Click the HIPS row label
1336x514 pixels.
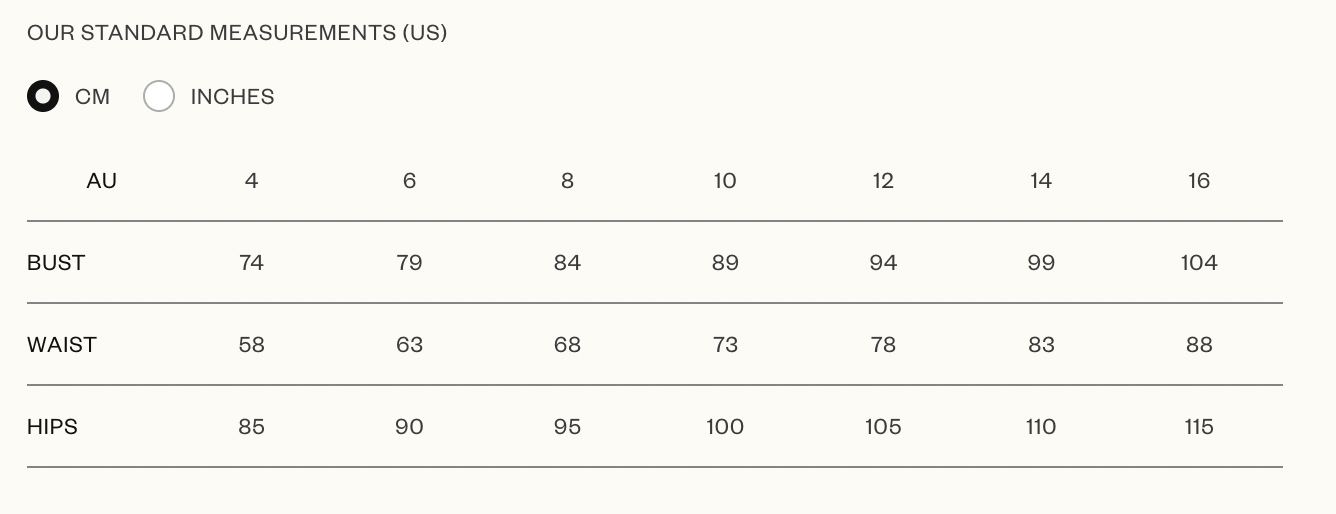coord(52,427)
